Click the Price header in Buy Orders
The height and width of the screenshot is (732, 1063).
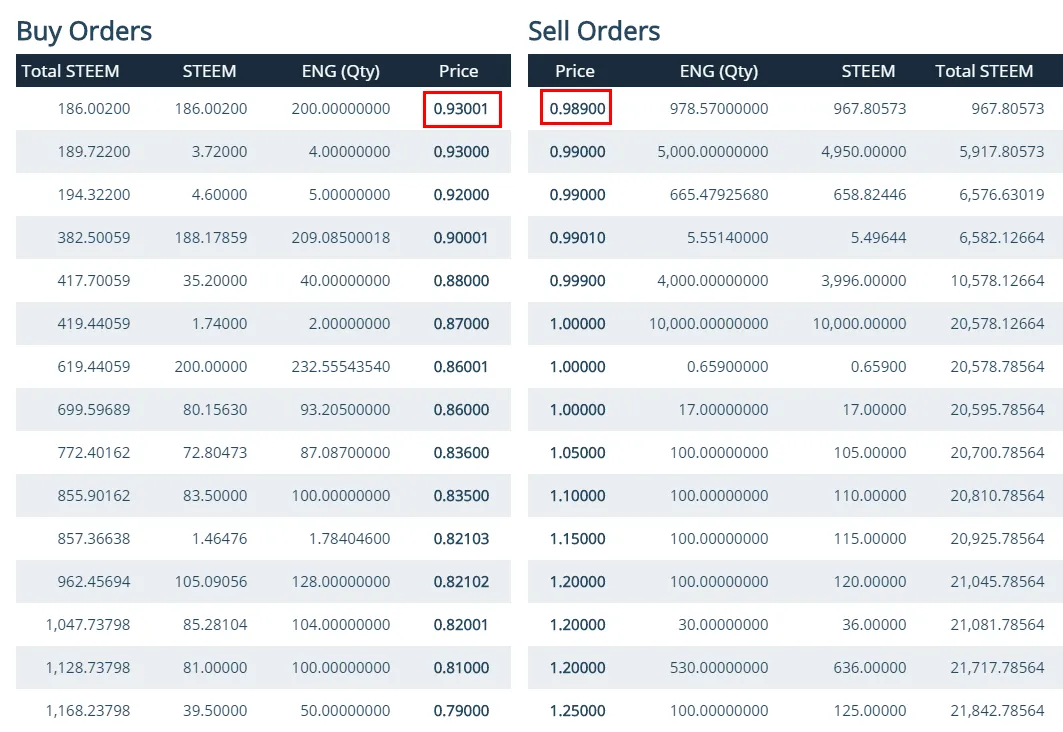pyautogui.click(x=458, y=71)
